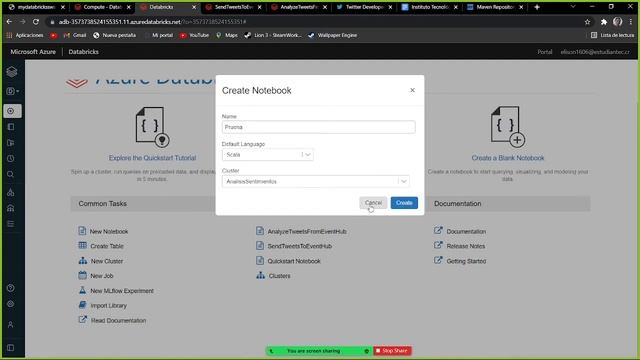Click the address bar URL
This screenshot has width=640, height=360.
[152, 22]
